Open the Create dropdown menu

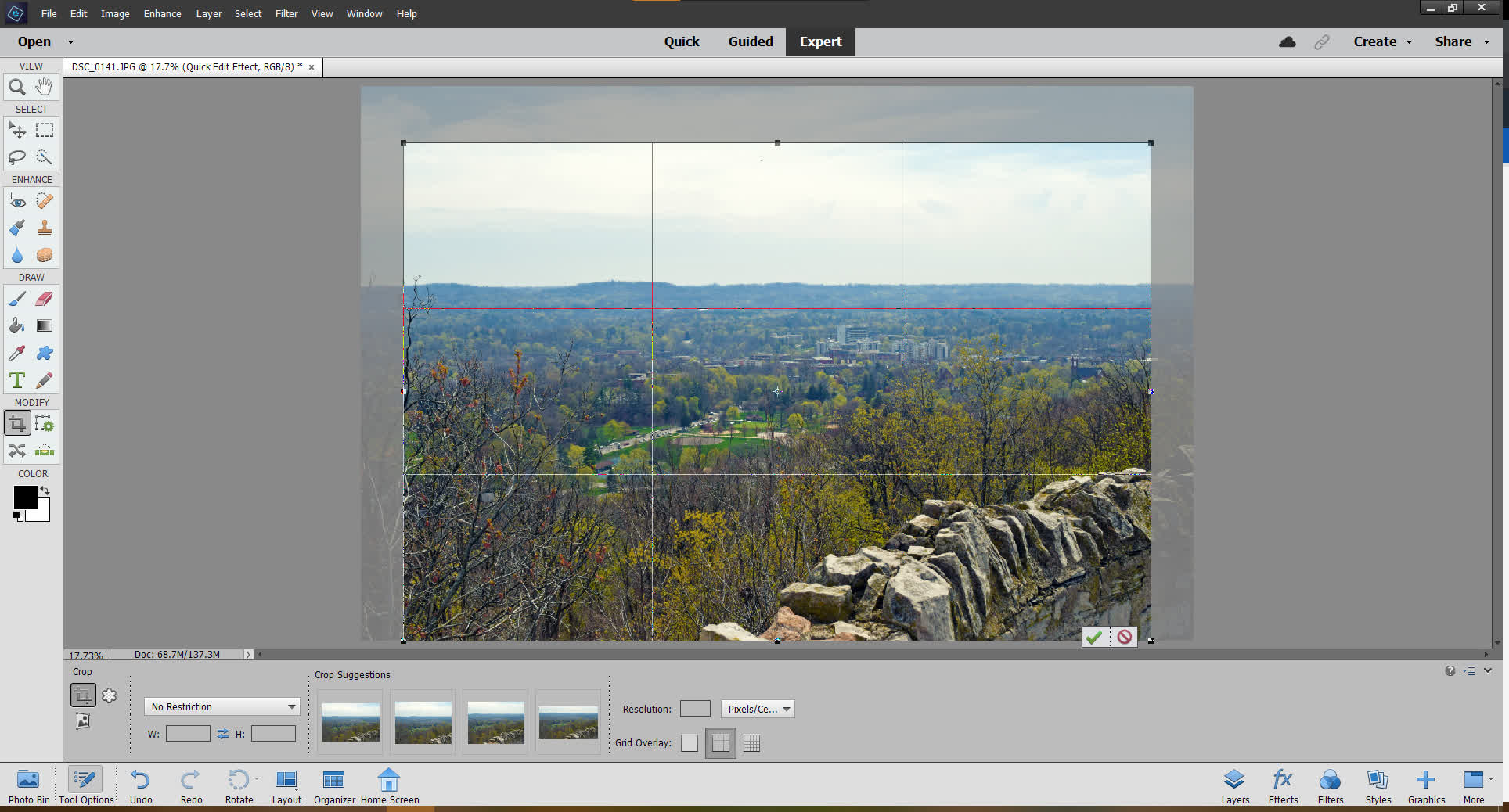1382,41
